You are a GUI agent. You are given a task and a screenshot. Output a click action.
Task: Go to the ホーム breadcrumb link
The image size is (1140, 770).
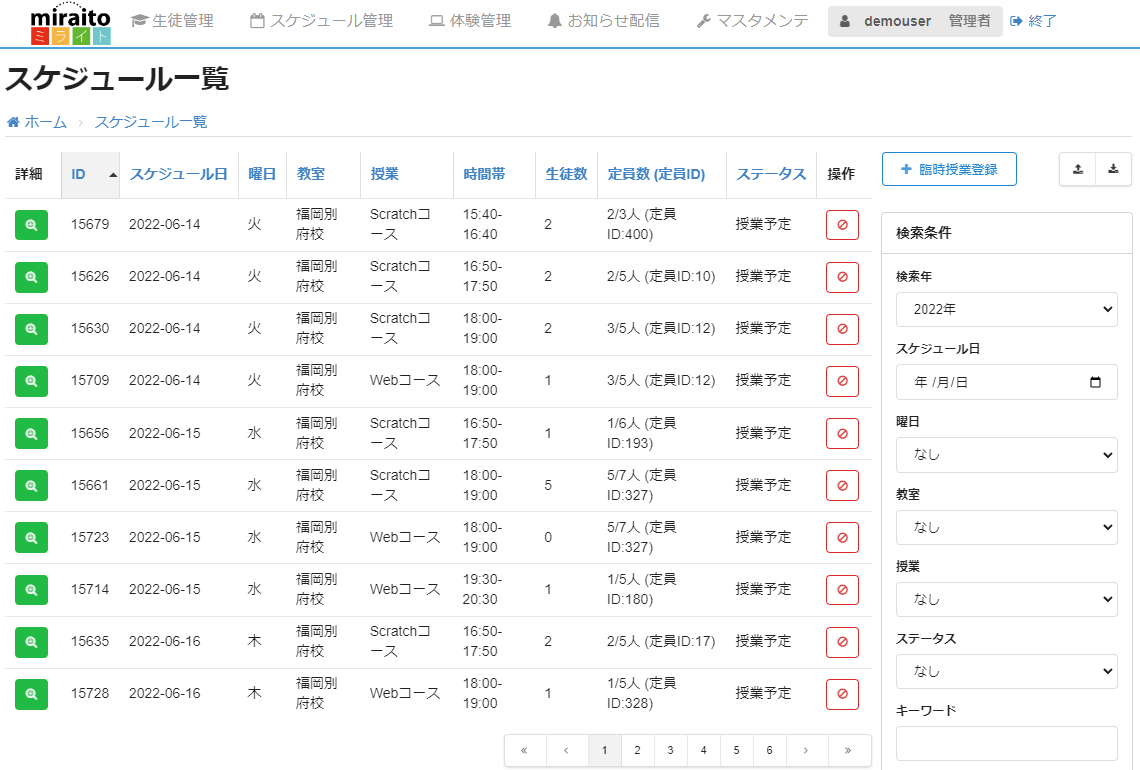tap(37, 122)
